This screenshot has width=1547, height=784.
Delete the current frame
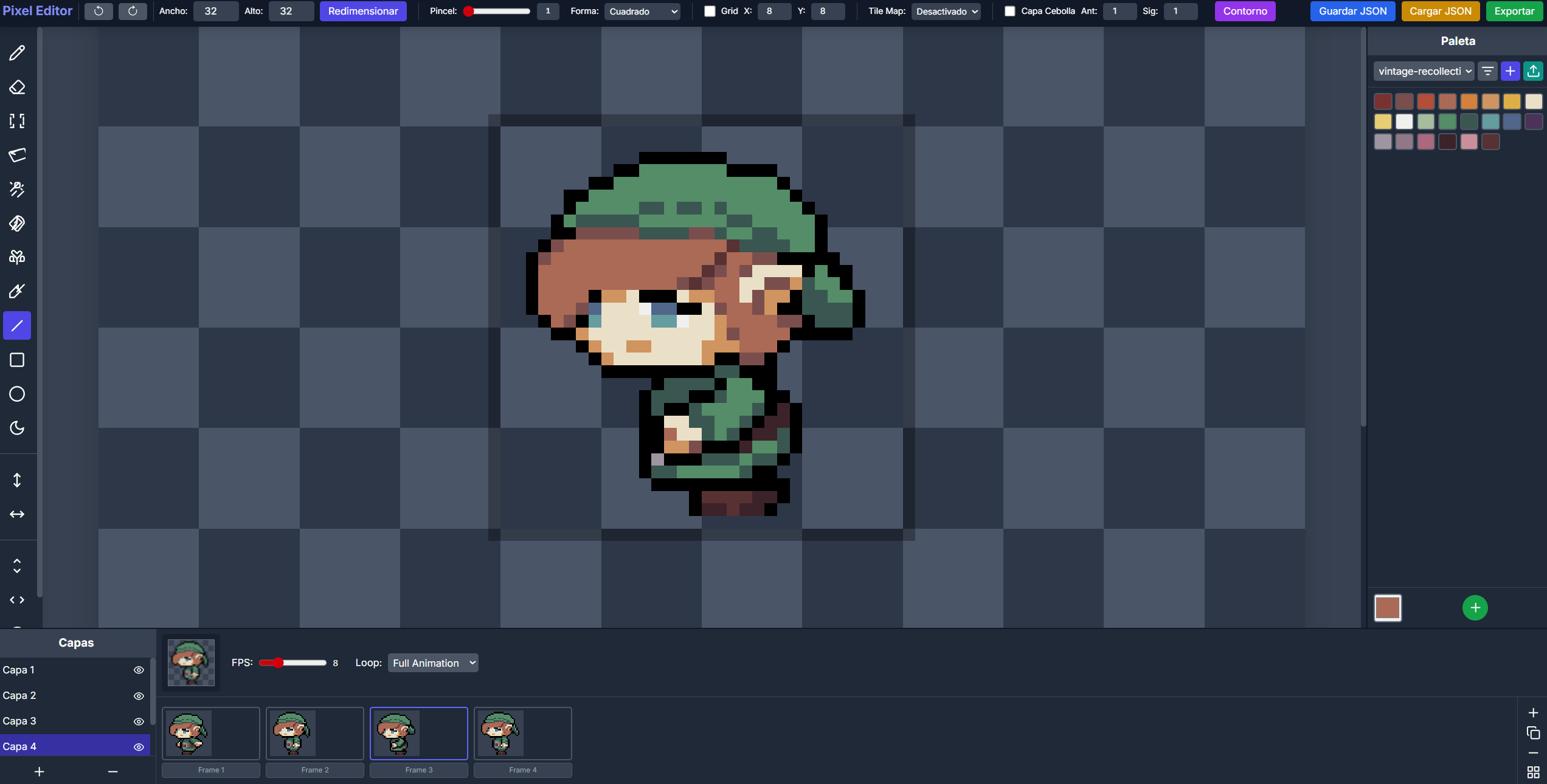(x=1533, y=753)
